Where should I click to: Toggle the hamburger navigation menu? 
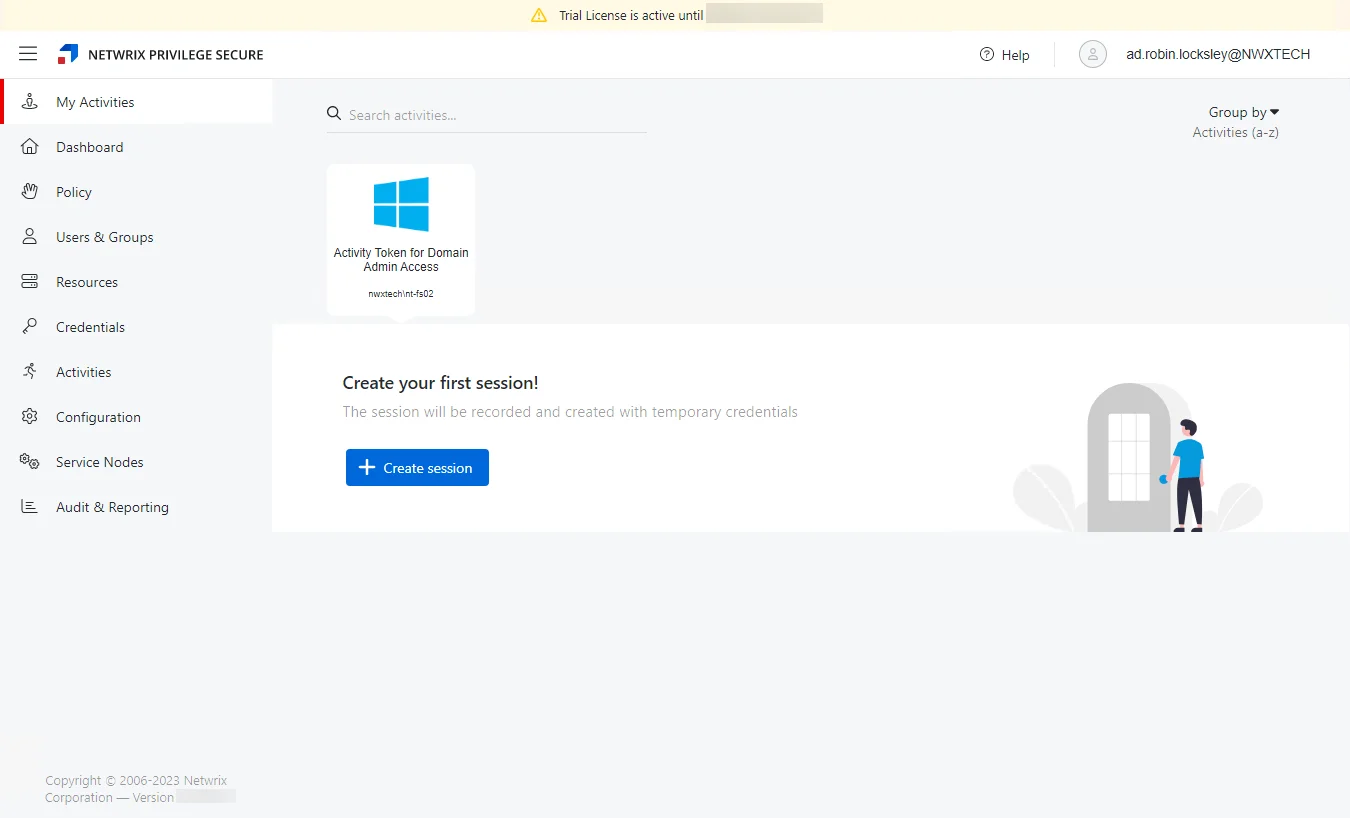[28, 54]
